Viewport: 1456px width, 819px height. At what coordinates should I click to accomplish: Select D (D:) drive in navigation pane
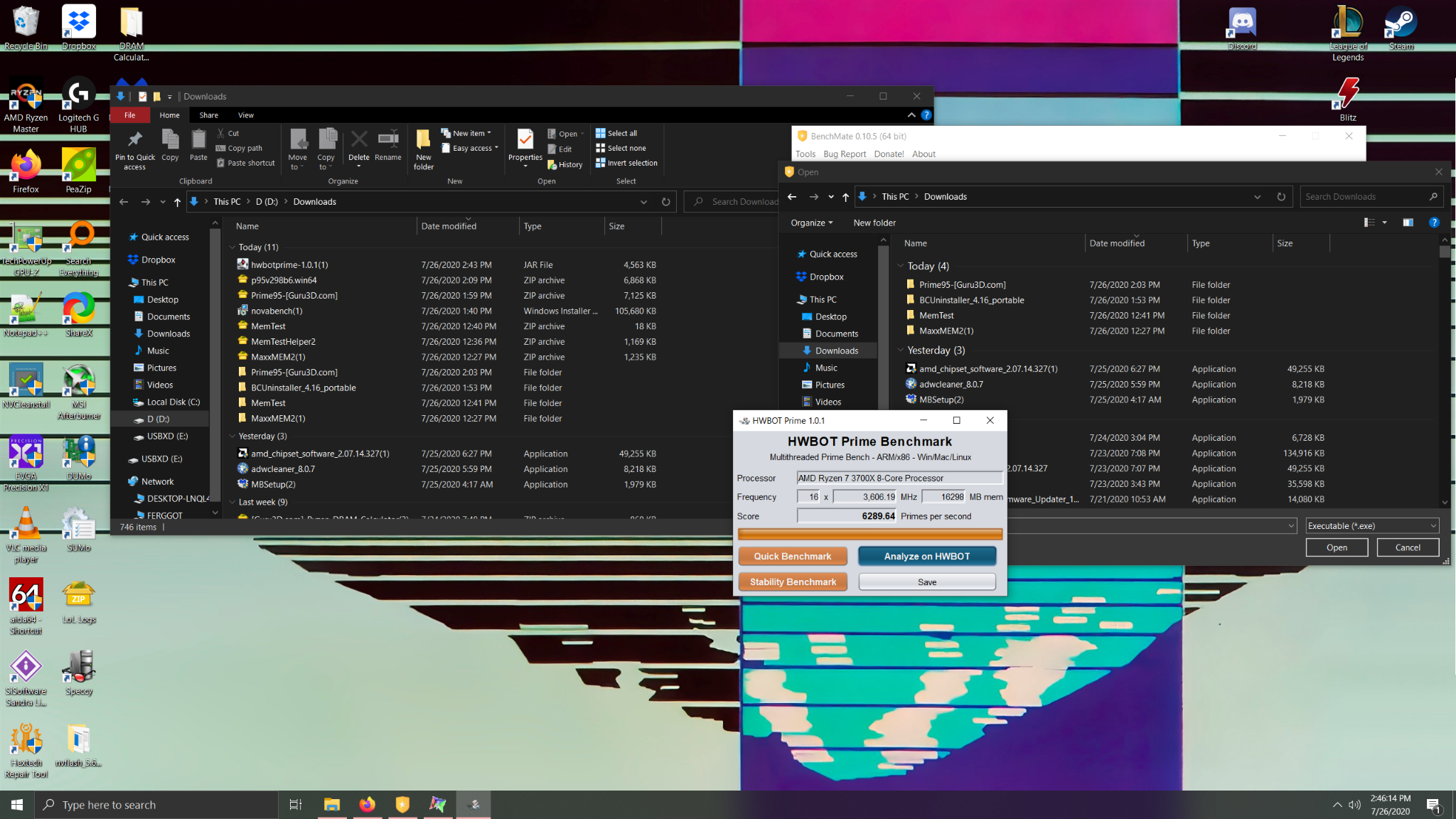tap(158, 419)
